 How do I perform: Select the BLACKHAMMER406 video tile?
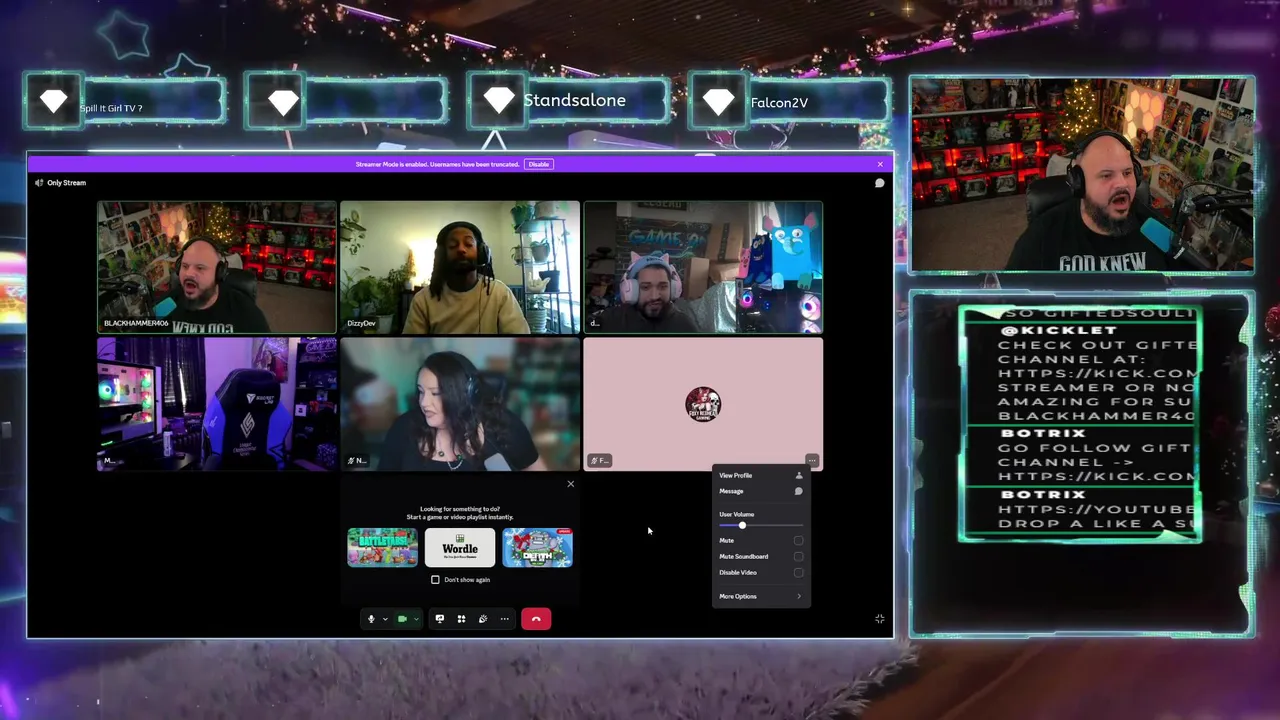(217, 267)
